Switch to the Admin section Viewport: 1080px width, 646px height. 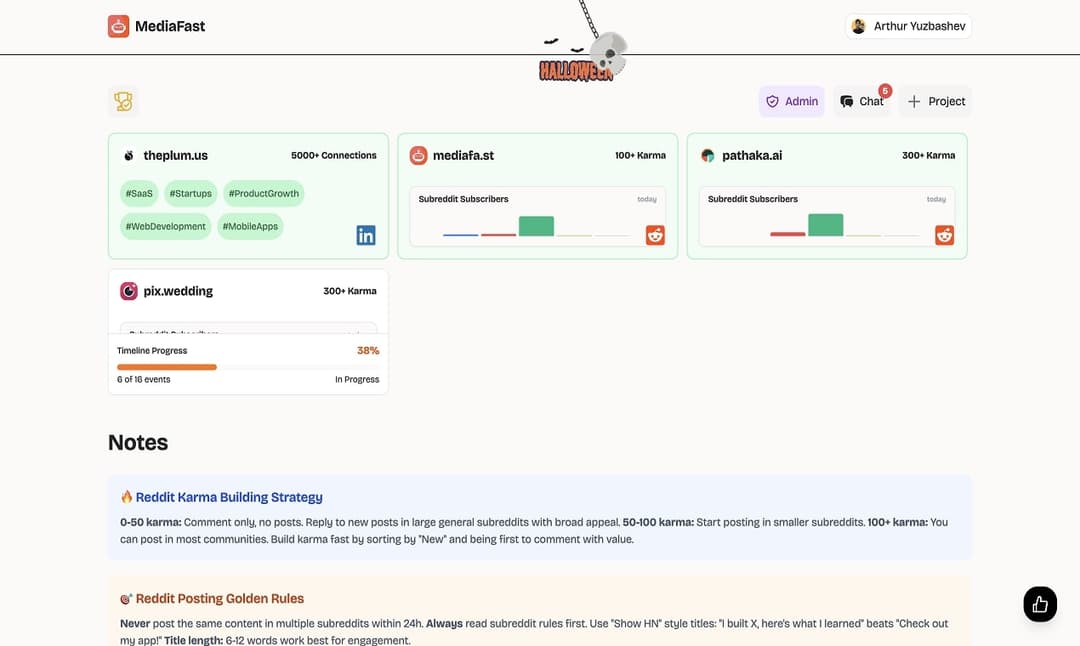coord(791,100)
